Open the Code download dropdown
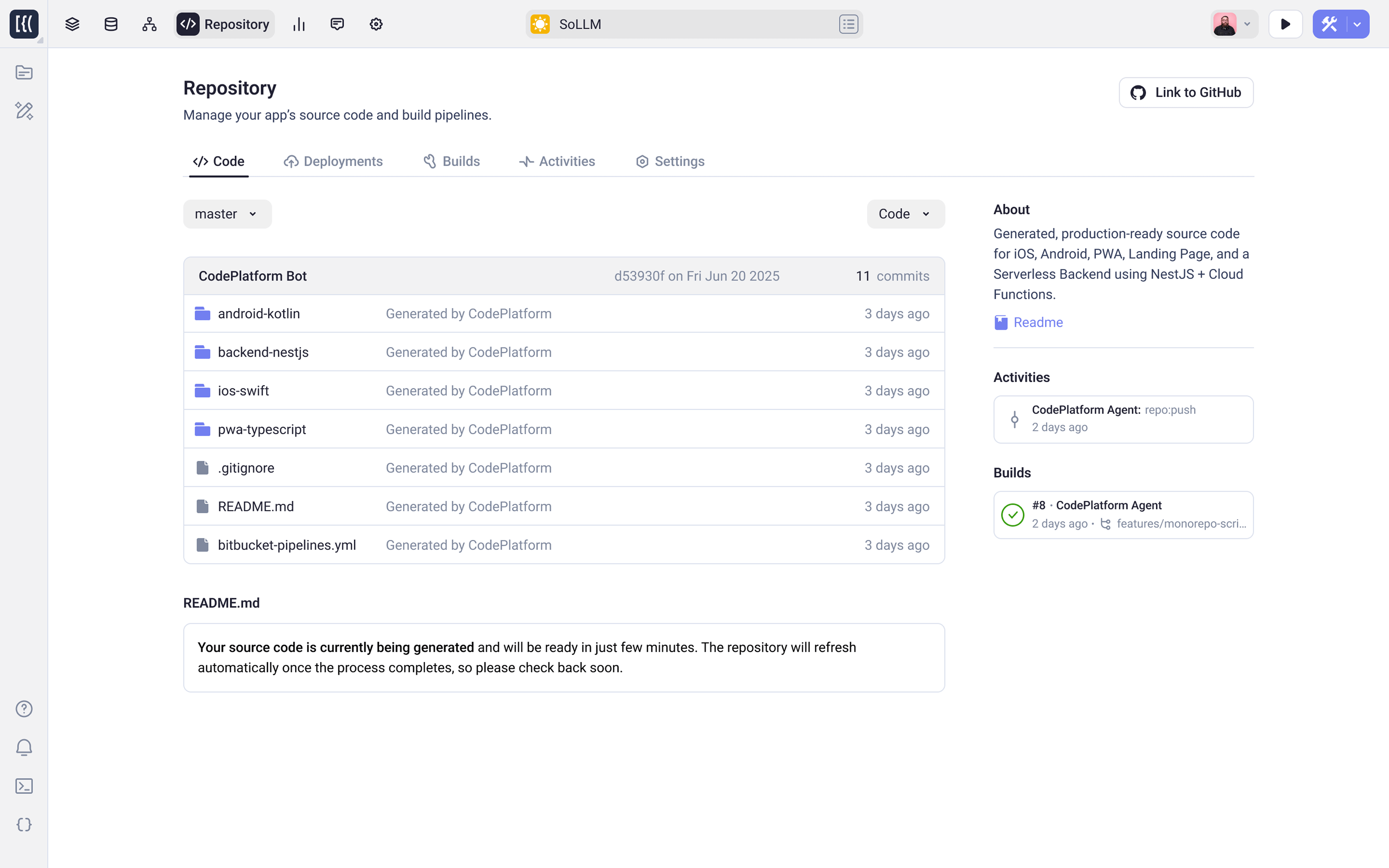Image resolution: width=1389 pixels, height=868 pixels. coord(905,214)
